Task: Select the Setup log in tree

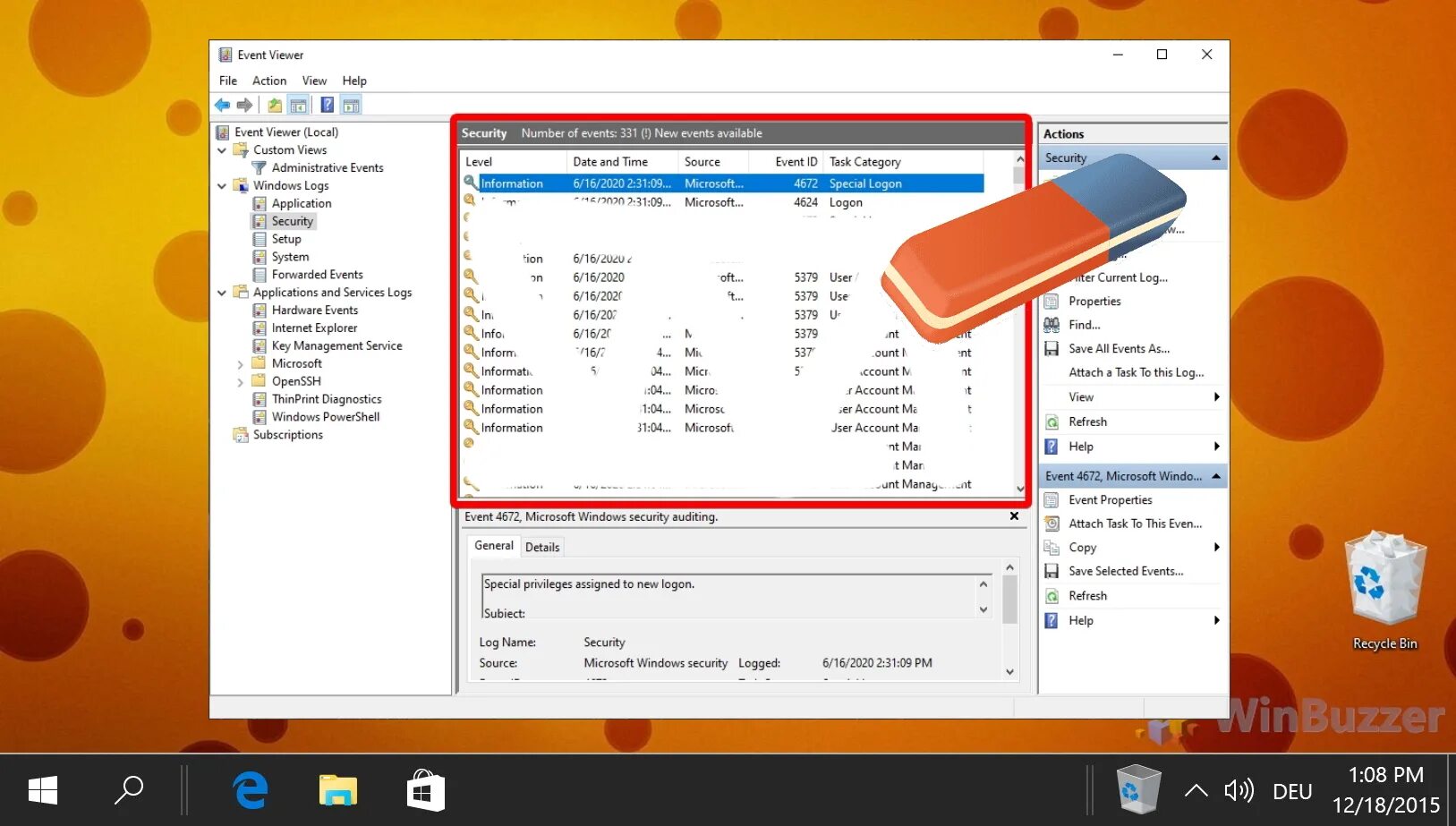Action: tap(286, 240)
